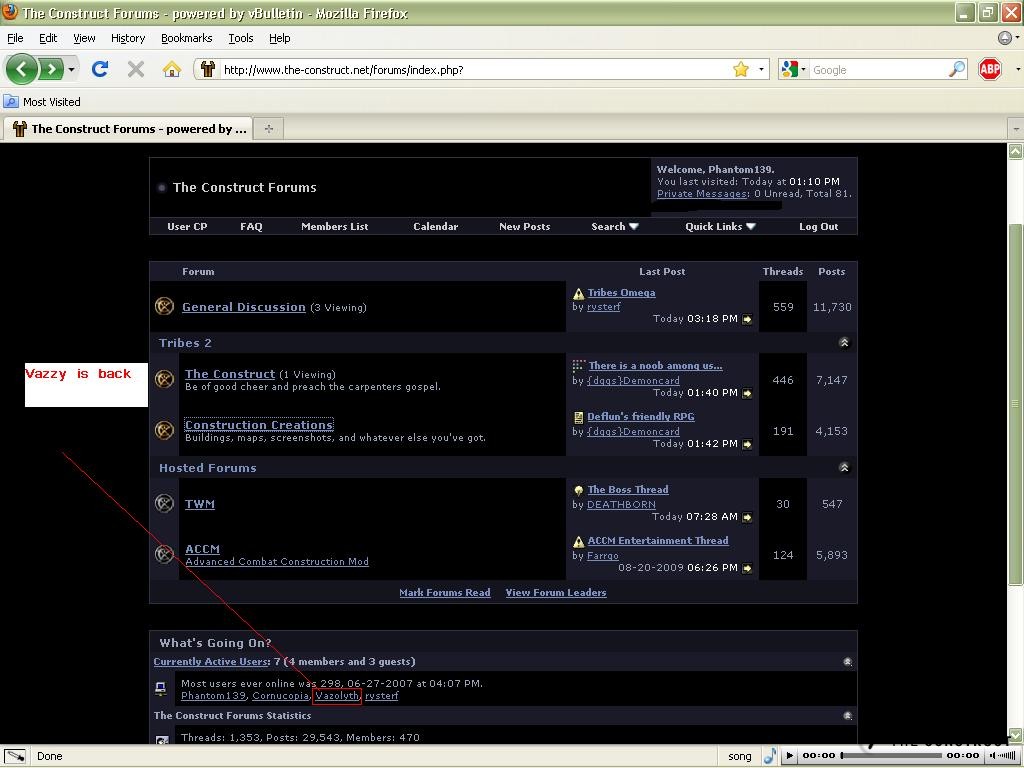Open the View menu
Viewport: 1024px width, 768px height.
point(84,39)
